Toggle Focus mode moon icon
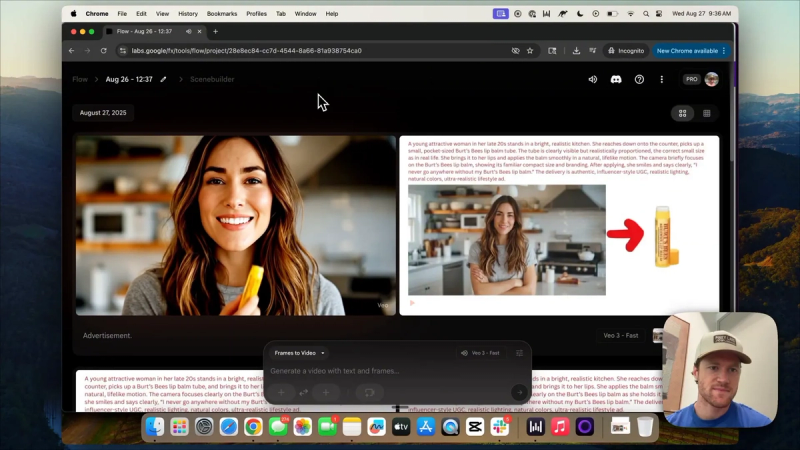Screen dimensions: 800x450 pyautogui.click(x=580, y=14)
